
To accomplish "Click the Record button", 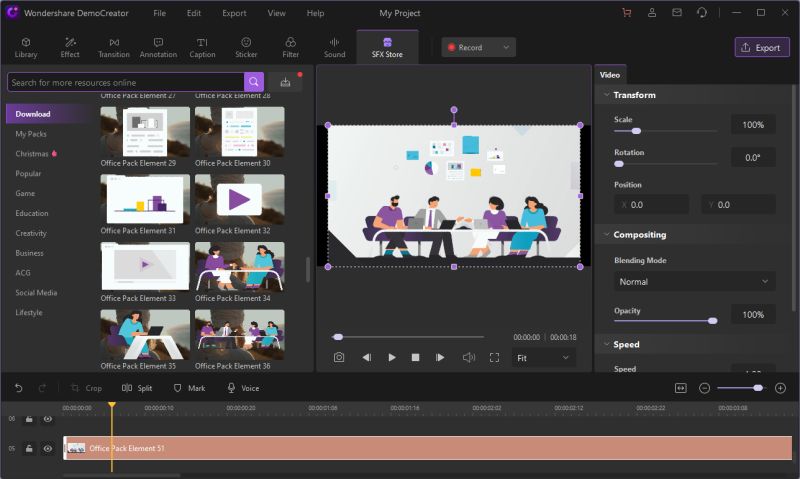I will tap(470, 47).
